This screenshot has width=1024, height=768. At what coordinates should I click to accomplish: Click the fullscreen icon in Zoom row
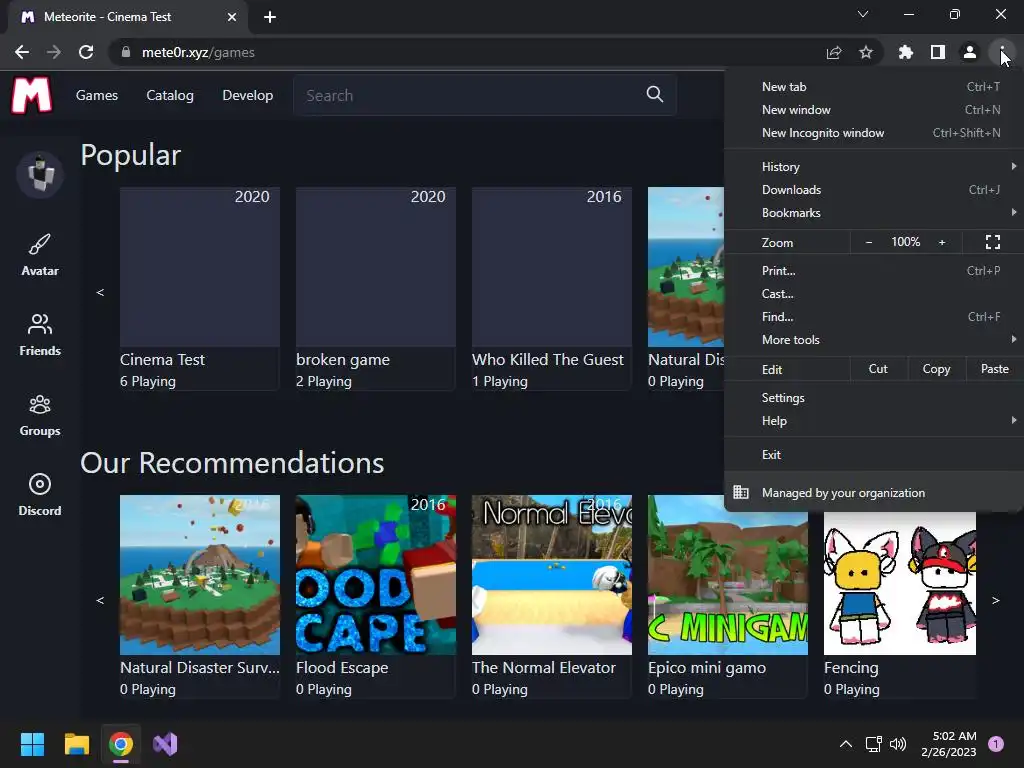pyautogui.click(x=993, y=242)
